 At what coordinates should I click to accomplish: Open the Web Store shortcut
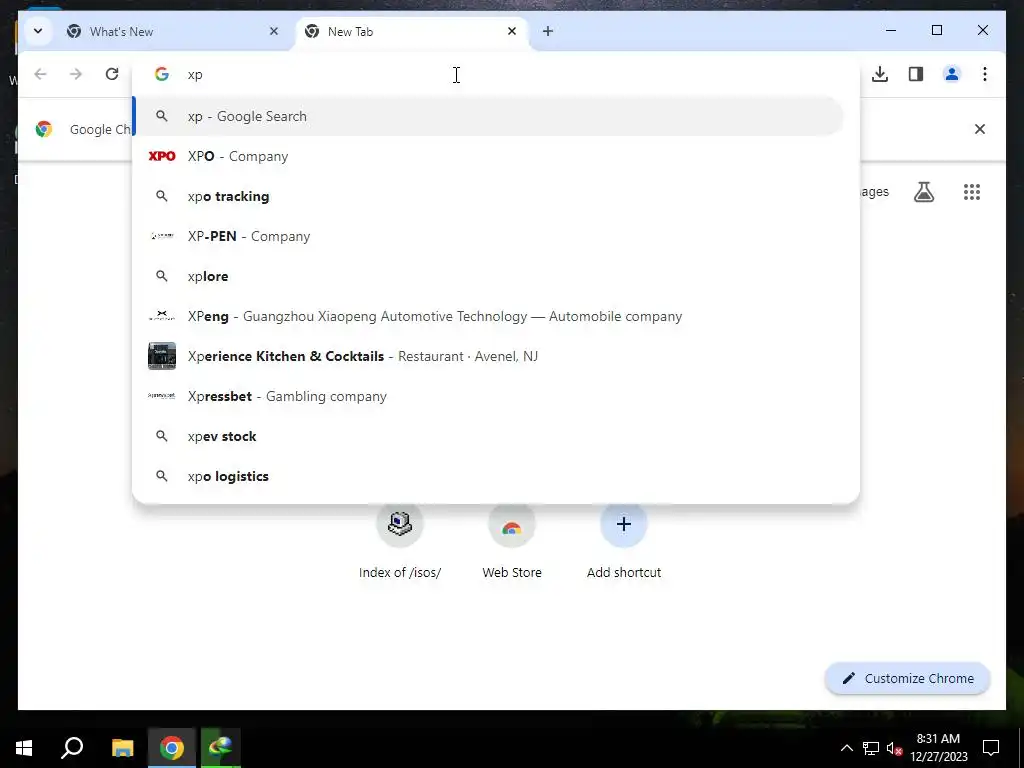(512, 539)
